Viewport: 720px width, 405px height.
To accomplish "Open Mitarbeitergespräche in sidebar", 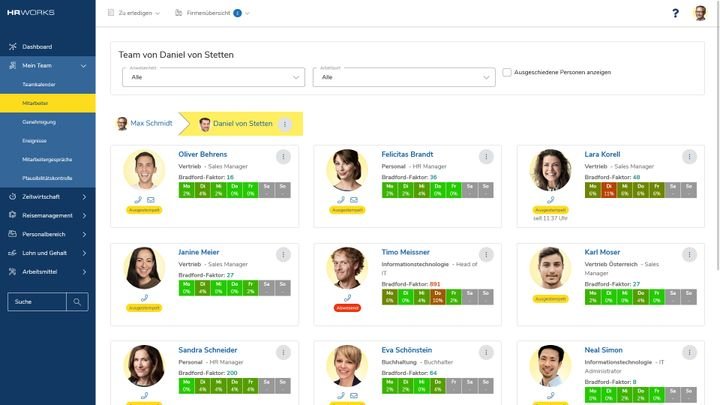I will pos(47,159).
